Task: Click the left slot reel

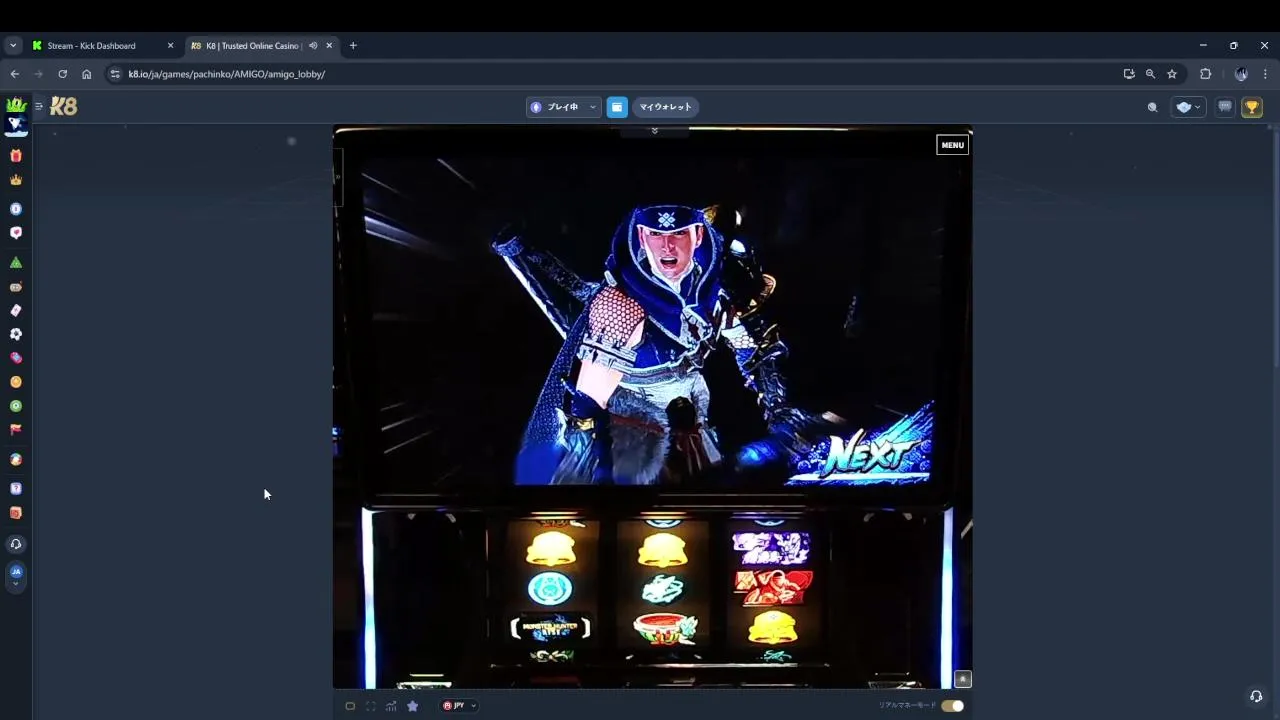Action: (550, 590)
